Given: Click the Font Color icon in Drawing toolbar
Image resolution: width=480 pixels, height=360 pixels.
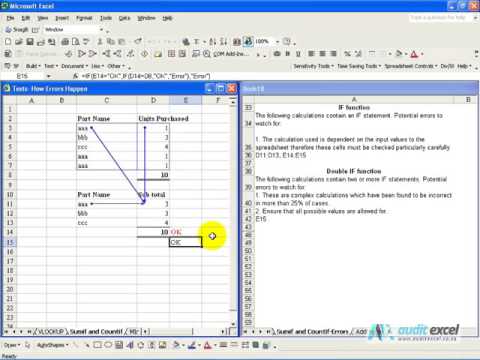Looking at the screenshot, I should (207, 345).
